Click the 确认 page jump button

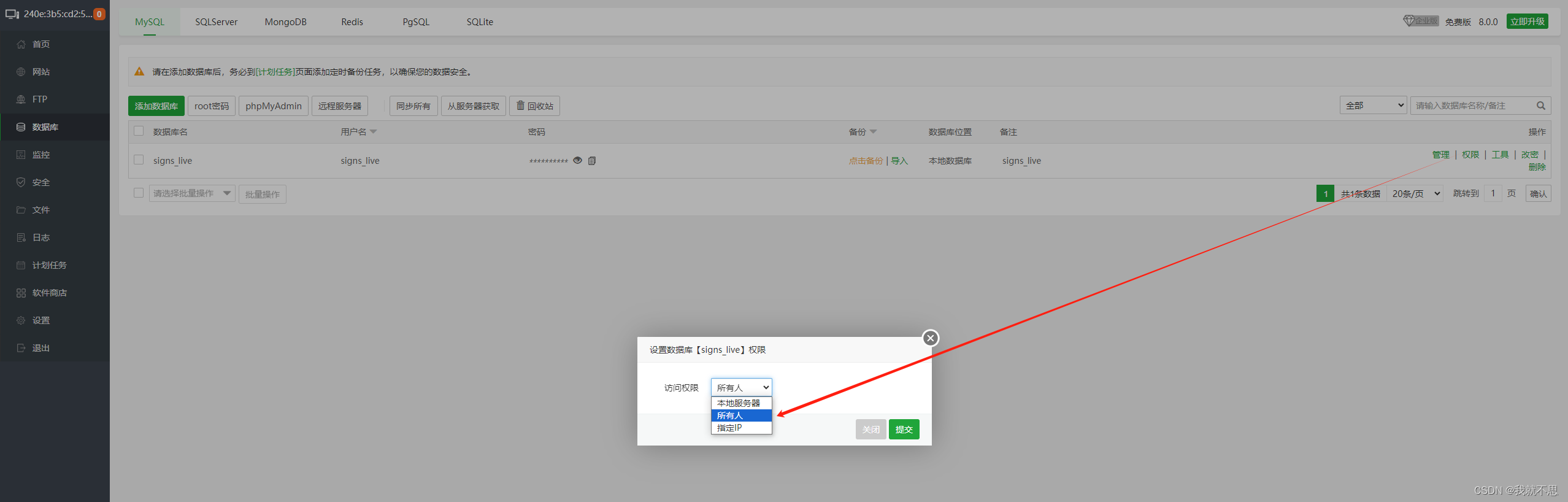point(1538,193)
